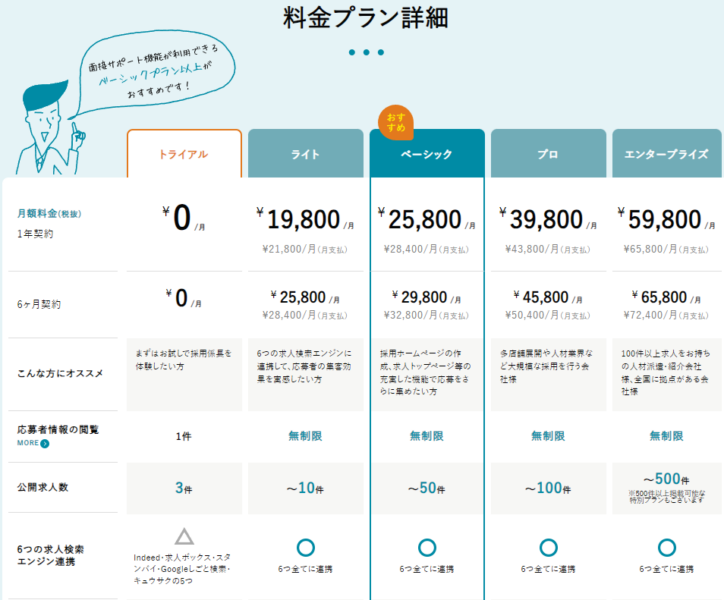The width and height of the screenshot is (724, 600).
Task: Click the ¥25,800 ベーシック yearly price
Action: pos(426,219)
